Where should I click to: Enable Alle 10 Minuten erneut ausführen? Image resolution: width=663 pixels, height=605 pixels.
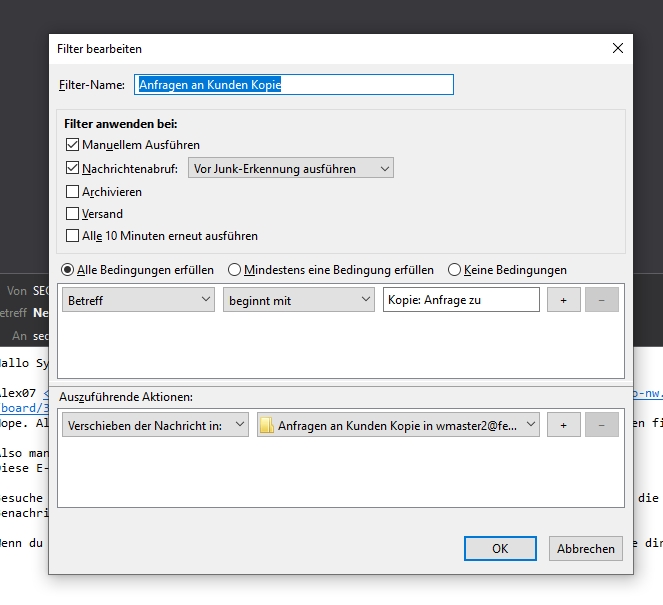72,237
